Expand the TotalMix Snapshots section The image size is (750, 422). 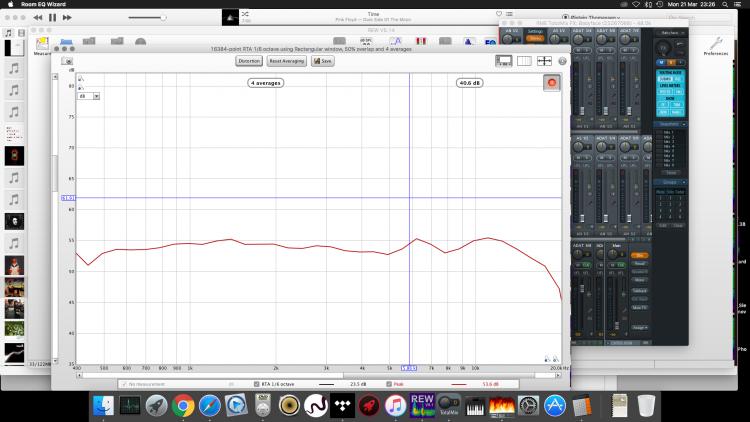(670, 124)
